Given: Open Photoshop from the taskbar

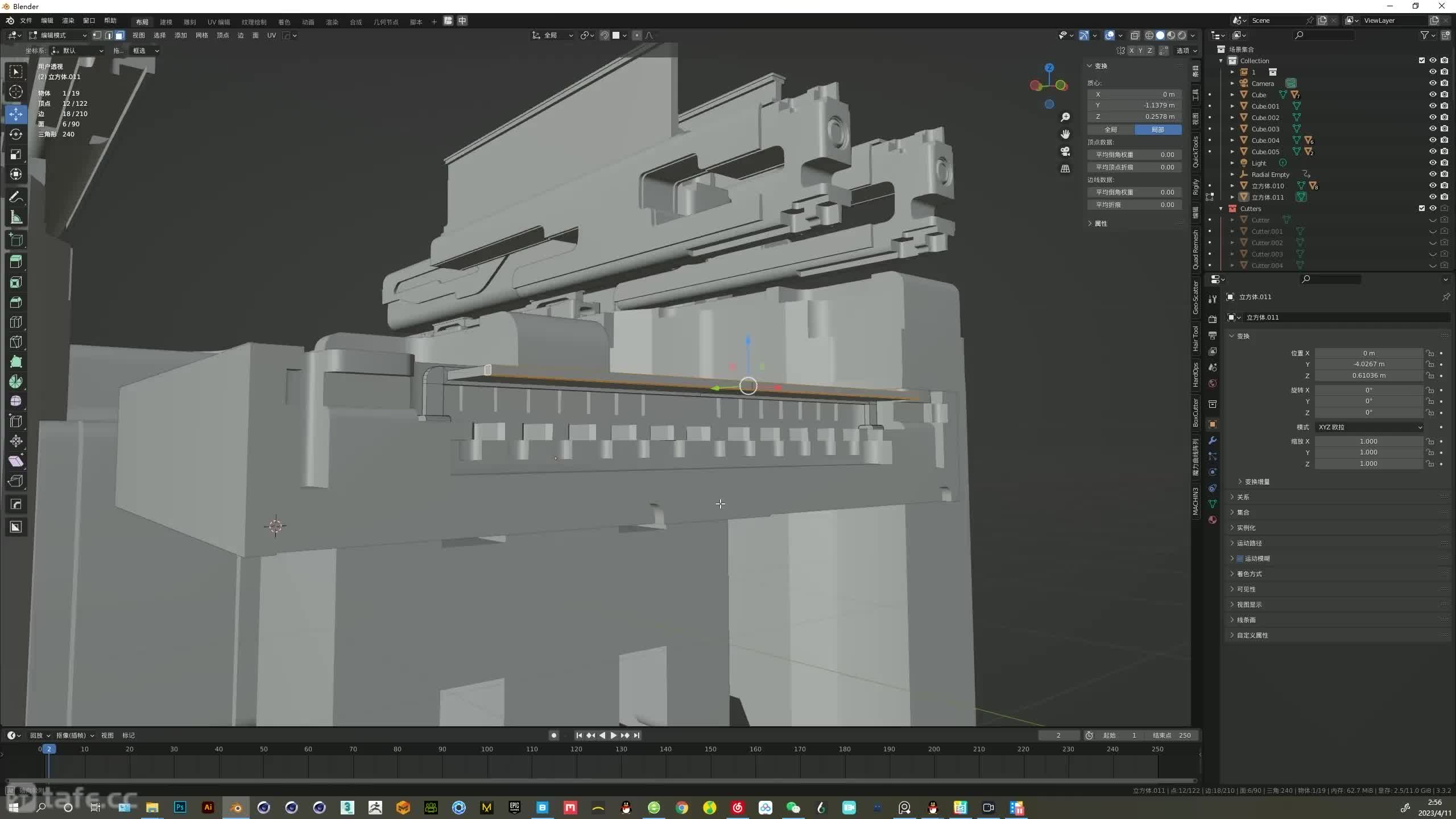Looking at the screenshot, I should point(180,807).
